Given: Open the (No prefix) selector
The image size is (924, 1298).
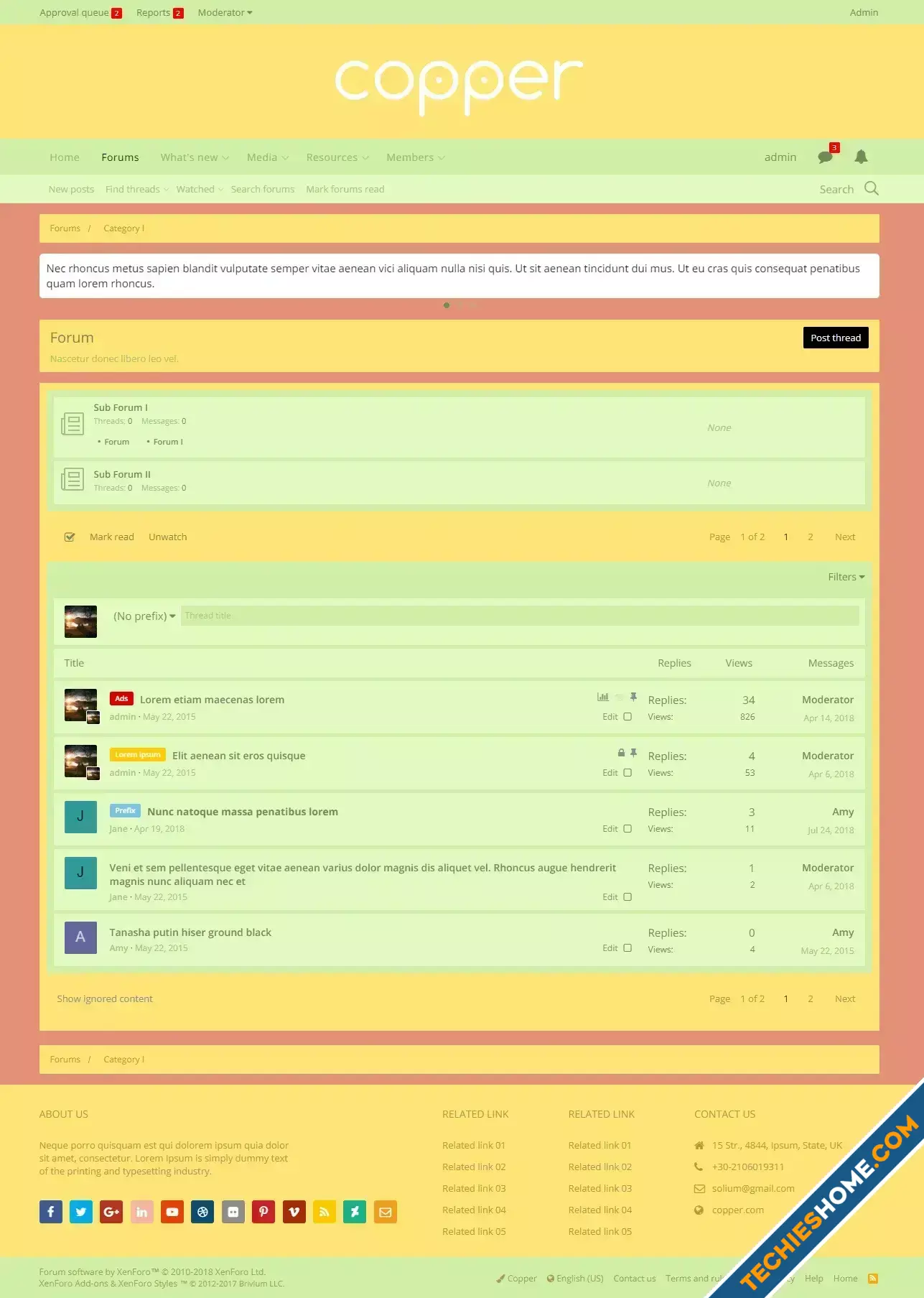Looking at the screenshot, I should (x=144, y=616).
